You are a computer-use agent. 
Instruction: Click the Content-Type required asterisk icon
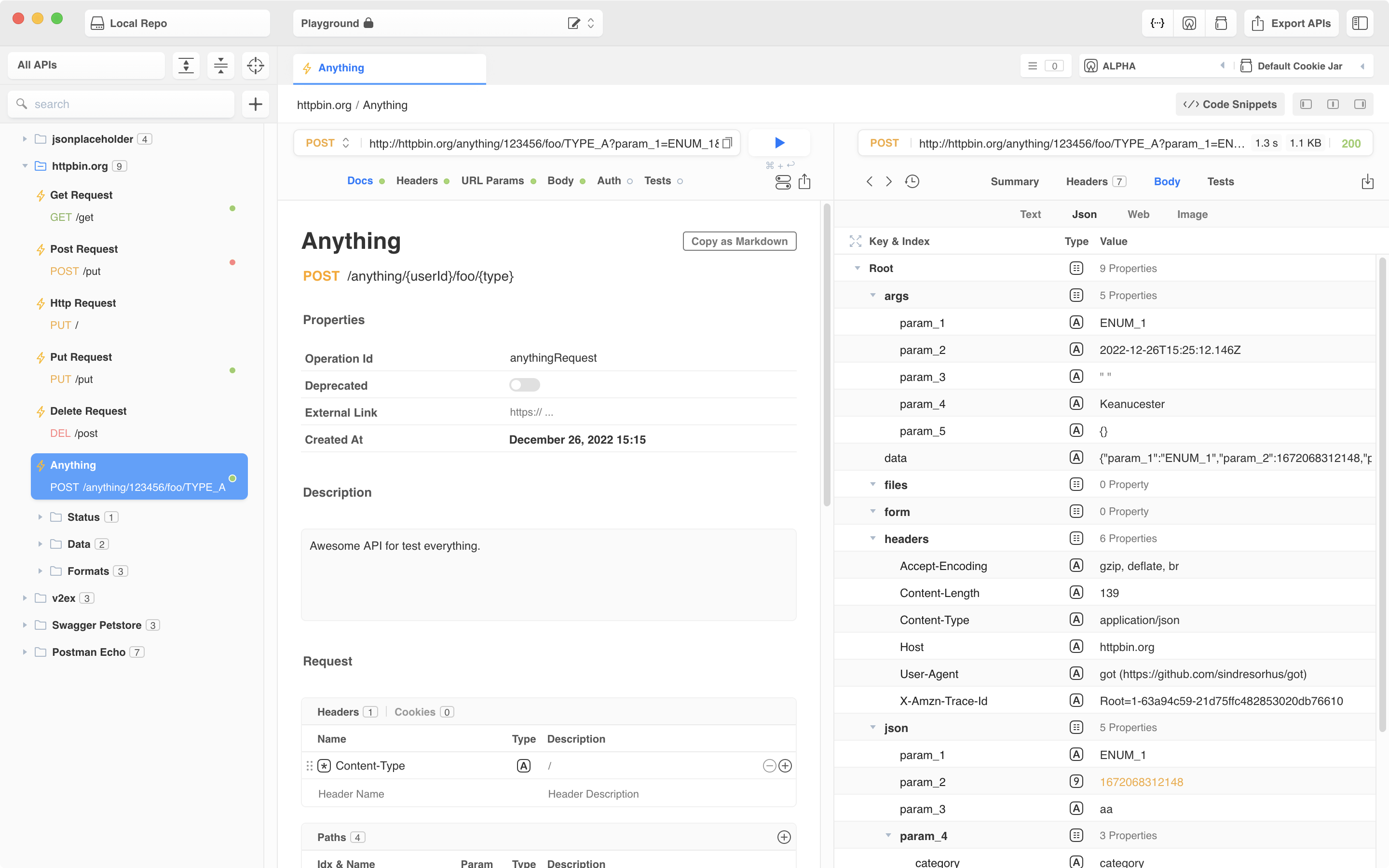point(324,766)
